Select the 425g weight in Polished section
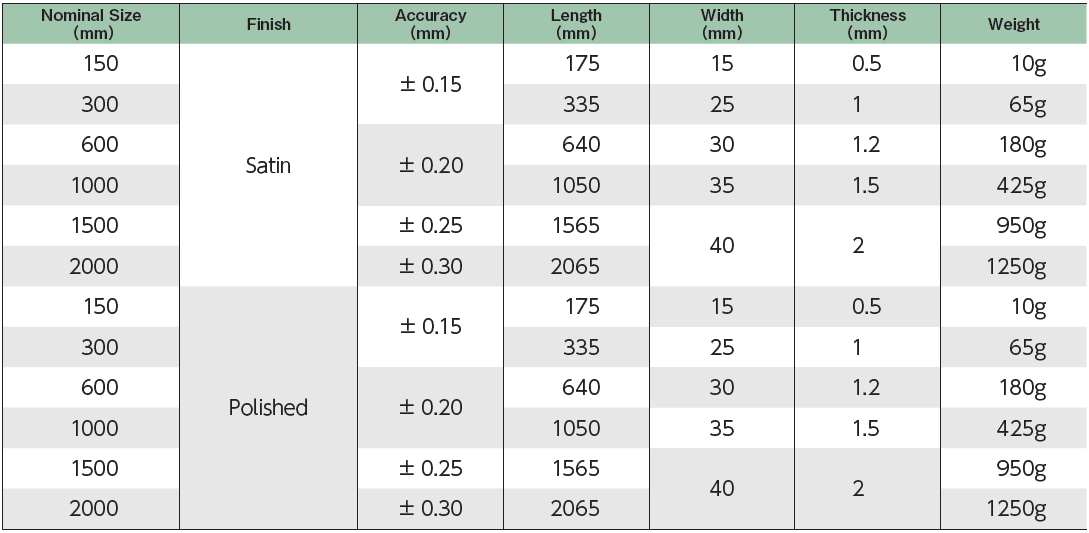The height and width of the screenshot is (533, 1089). [1014, 428]
